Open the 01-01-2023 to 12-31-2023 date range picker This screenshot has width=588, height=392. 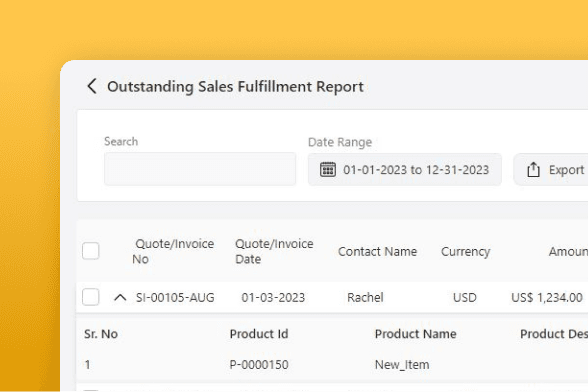[x=405, y=170]
